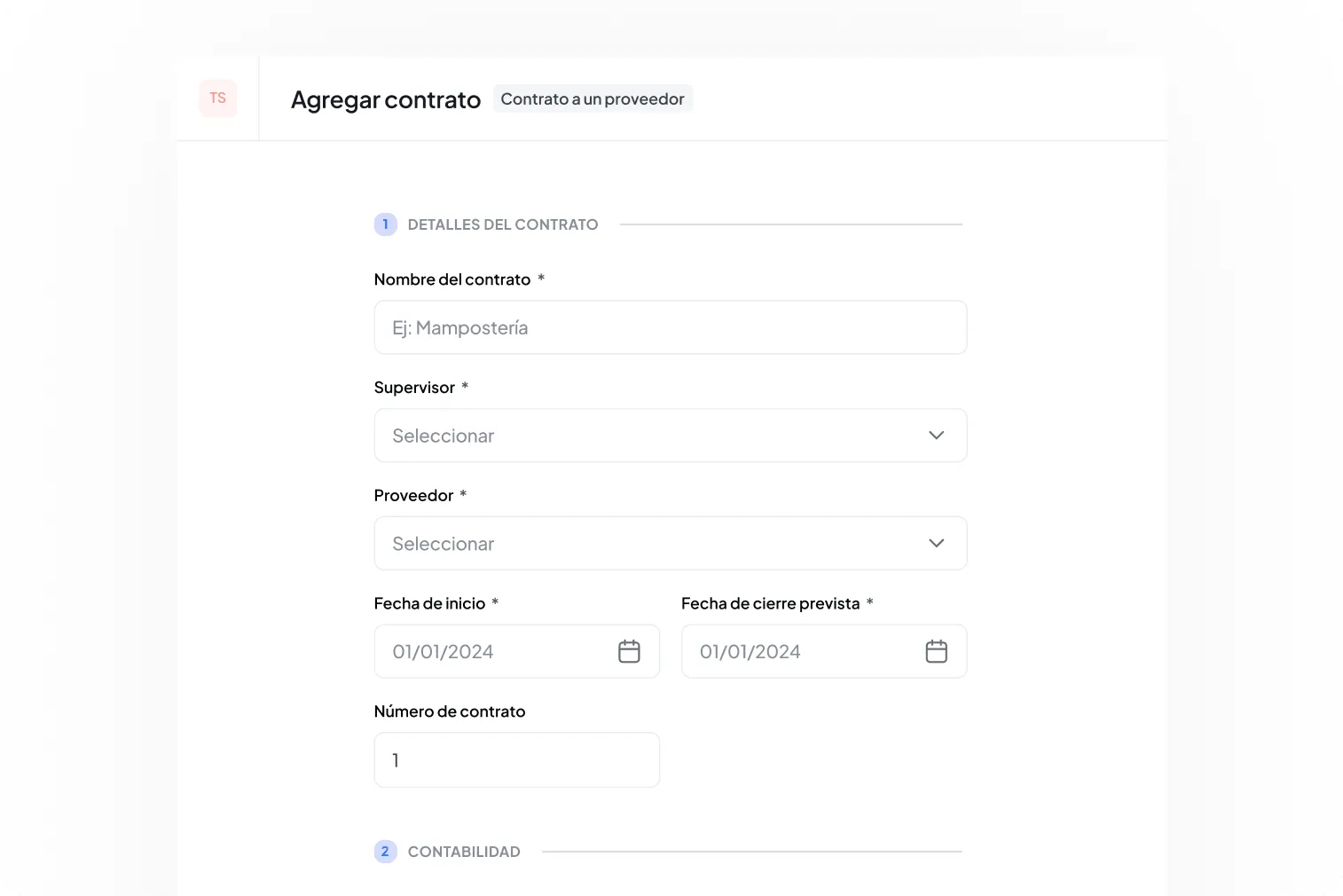The image size is (1343, 896).
Task: Select the Contrato a un proveedor badge
Action: (x=593, y=98)
